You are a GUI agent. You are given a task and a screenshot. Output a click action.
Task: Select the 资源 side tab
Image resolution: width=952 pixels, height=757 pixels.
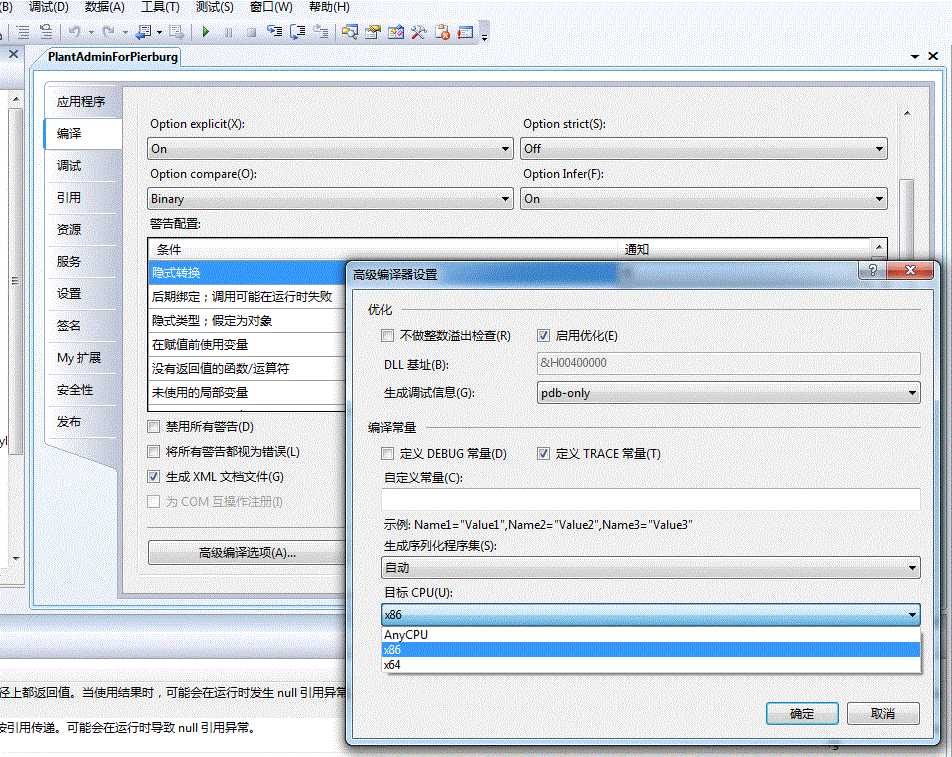click(69, 229)
